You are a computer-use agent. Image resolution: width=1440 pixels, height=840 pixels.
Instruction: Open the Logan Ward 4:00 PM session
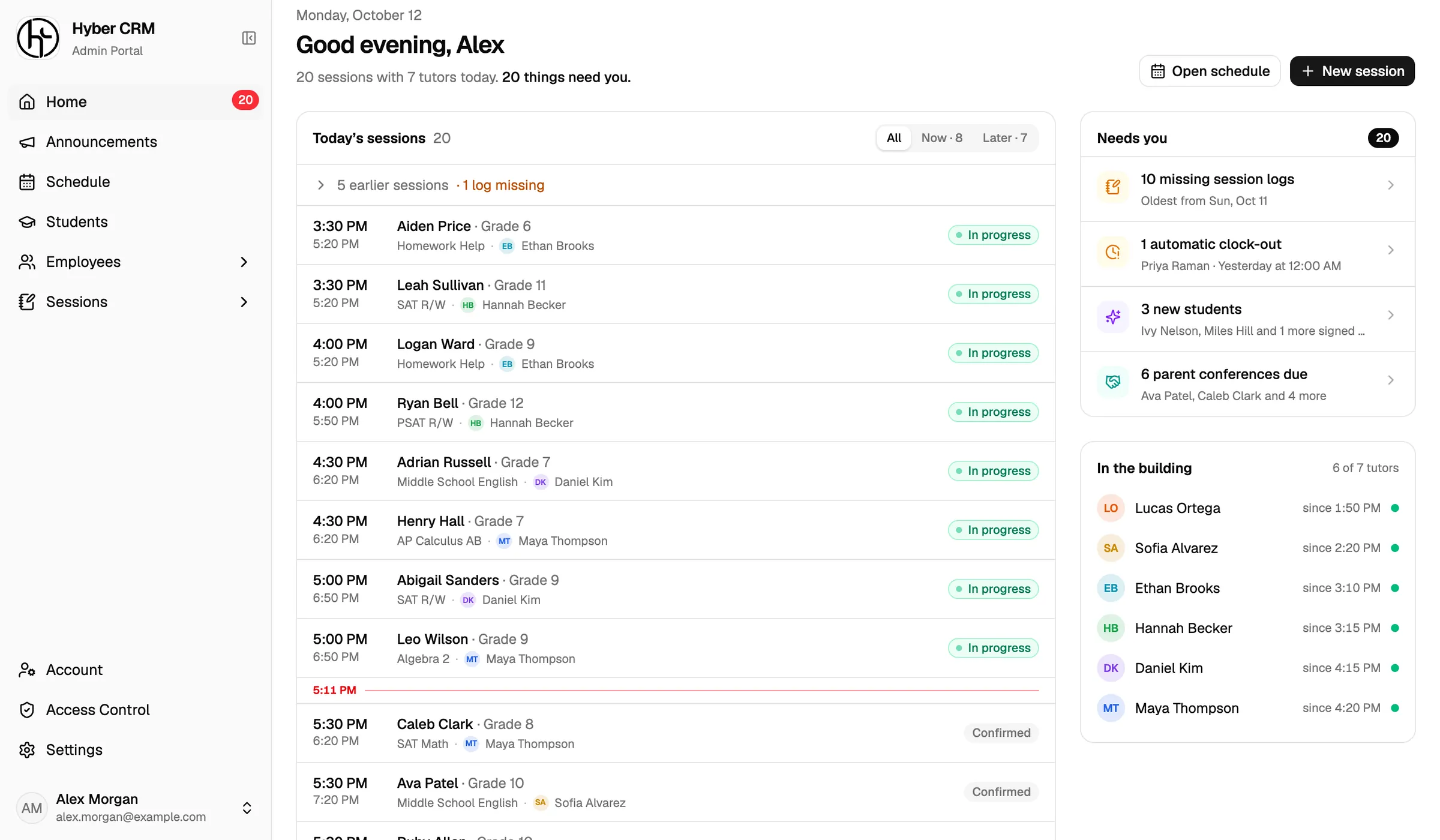click(x=676, y=353)
